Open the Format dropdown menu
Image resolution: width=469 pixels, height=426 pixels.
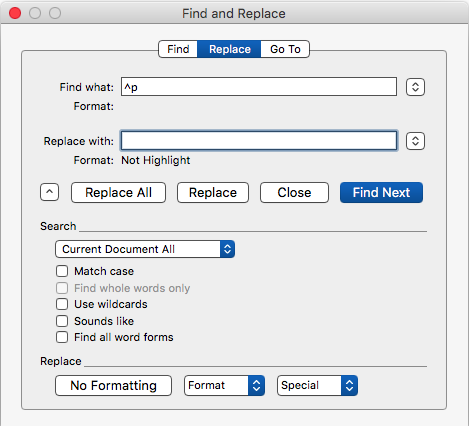pos(224,386)
